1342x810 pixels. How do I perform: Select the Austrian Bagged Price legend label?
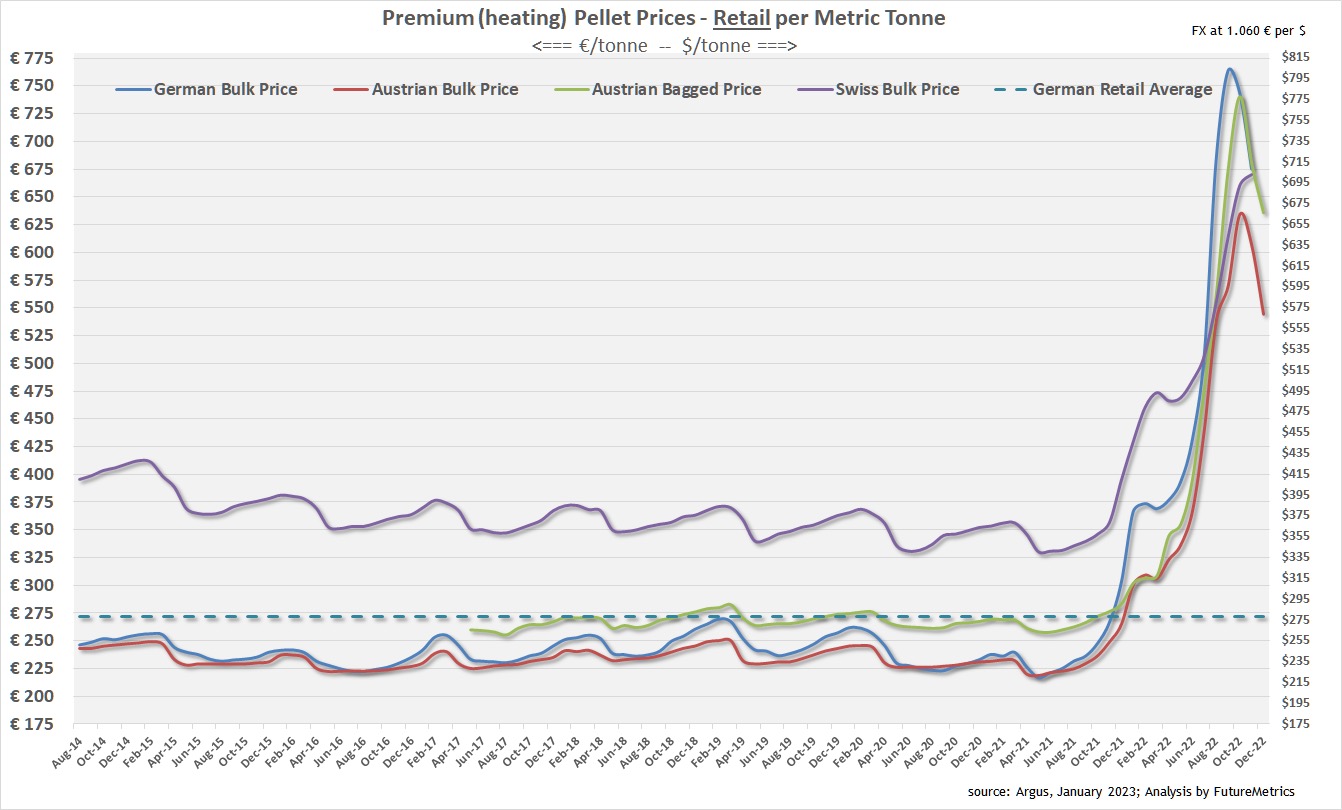pos(676,89)
